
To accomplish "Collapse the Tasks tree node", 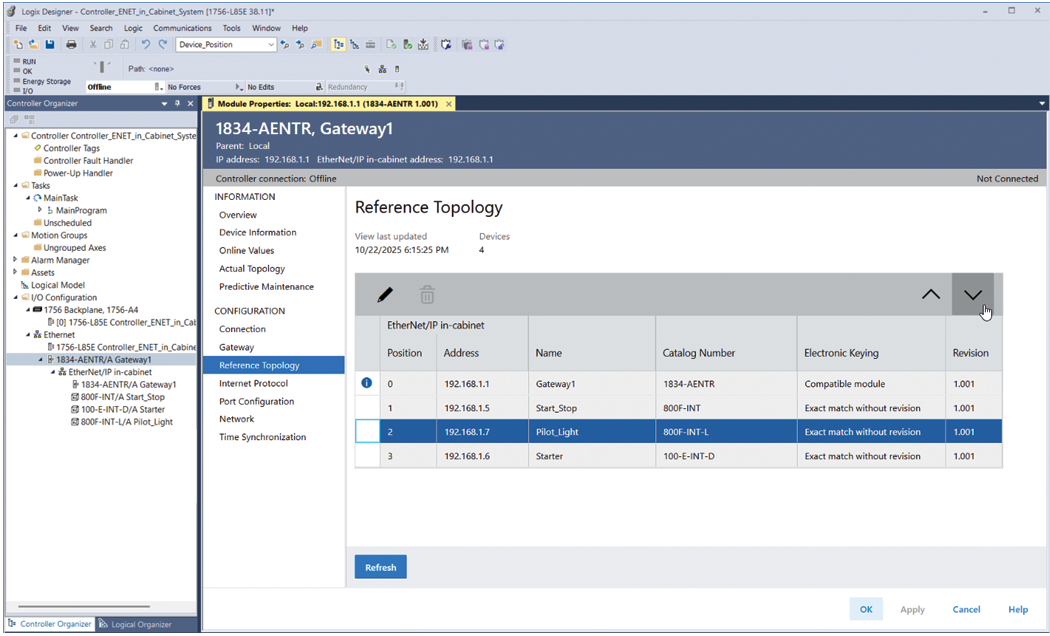I will click(15, 185).
